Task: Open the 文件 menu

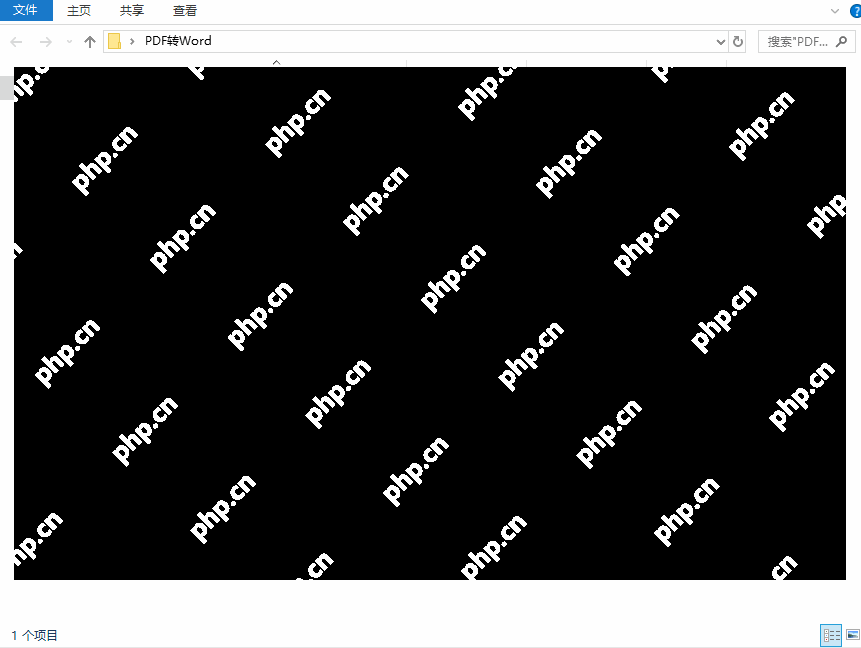Action: pos(26,11)
